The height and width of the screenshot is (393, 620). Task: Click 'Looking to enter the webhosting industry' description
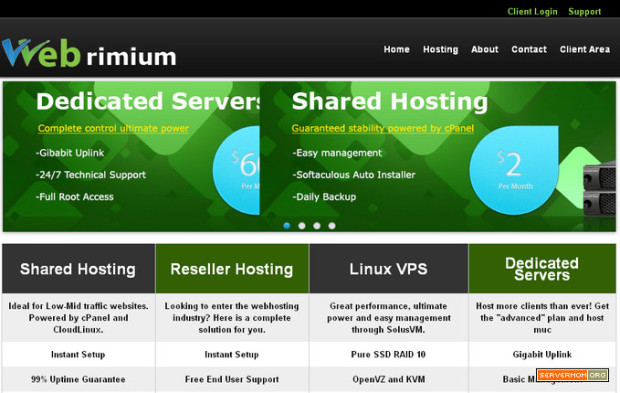[x=232, y=318]
